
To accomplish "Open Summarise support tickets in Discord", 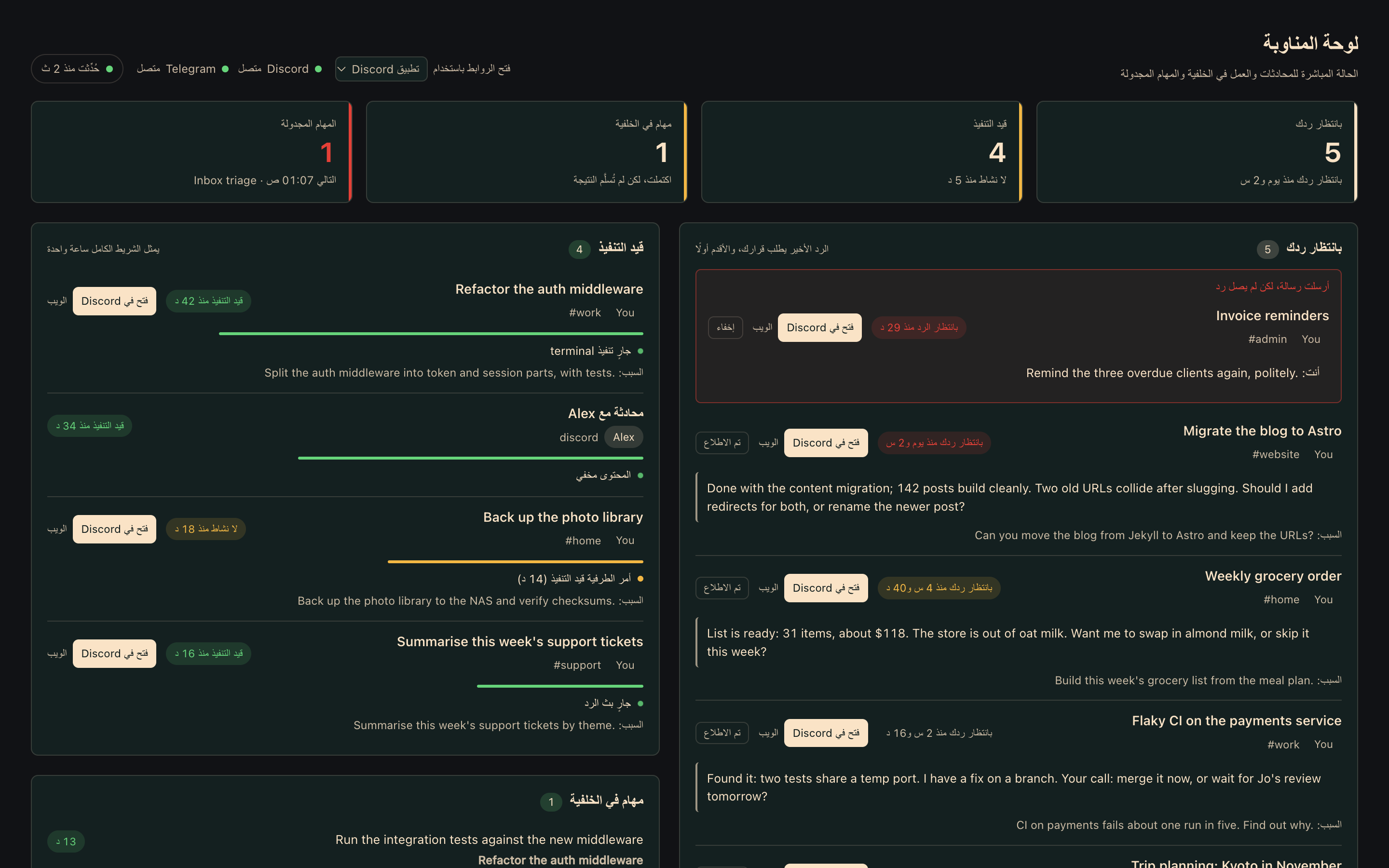I will point(114,653).
